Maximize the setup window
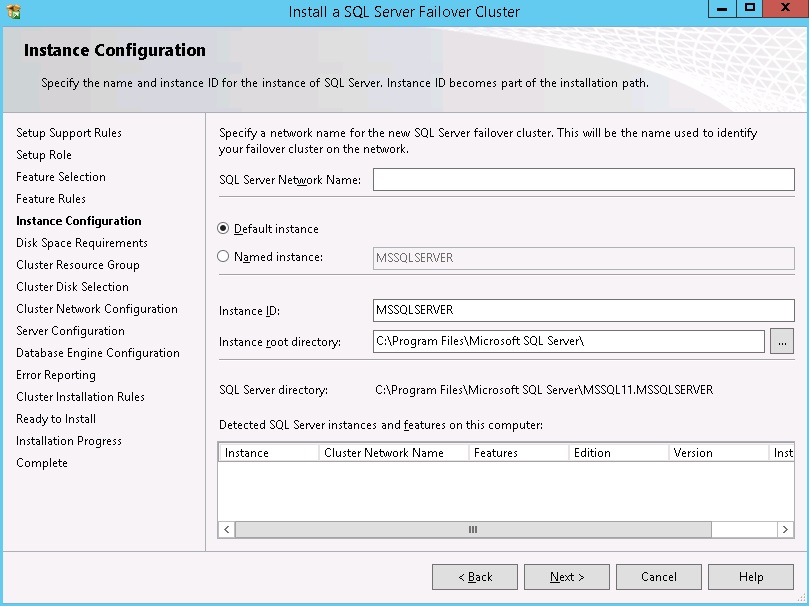Screen dimensions: 809x606 [x=750, y=8]
